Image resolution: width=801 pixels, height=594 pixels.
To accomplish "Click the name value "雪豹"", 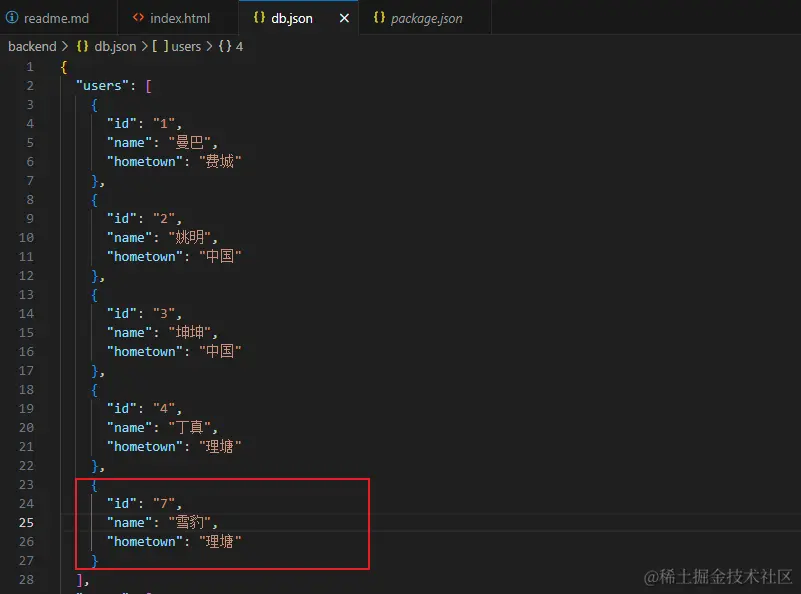I will coord(190,522).
